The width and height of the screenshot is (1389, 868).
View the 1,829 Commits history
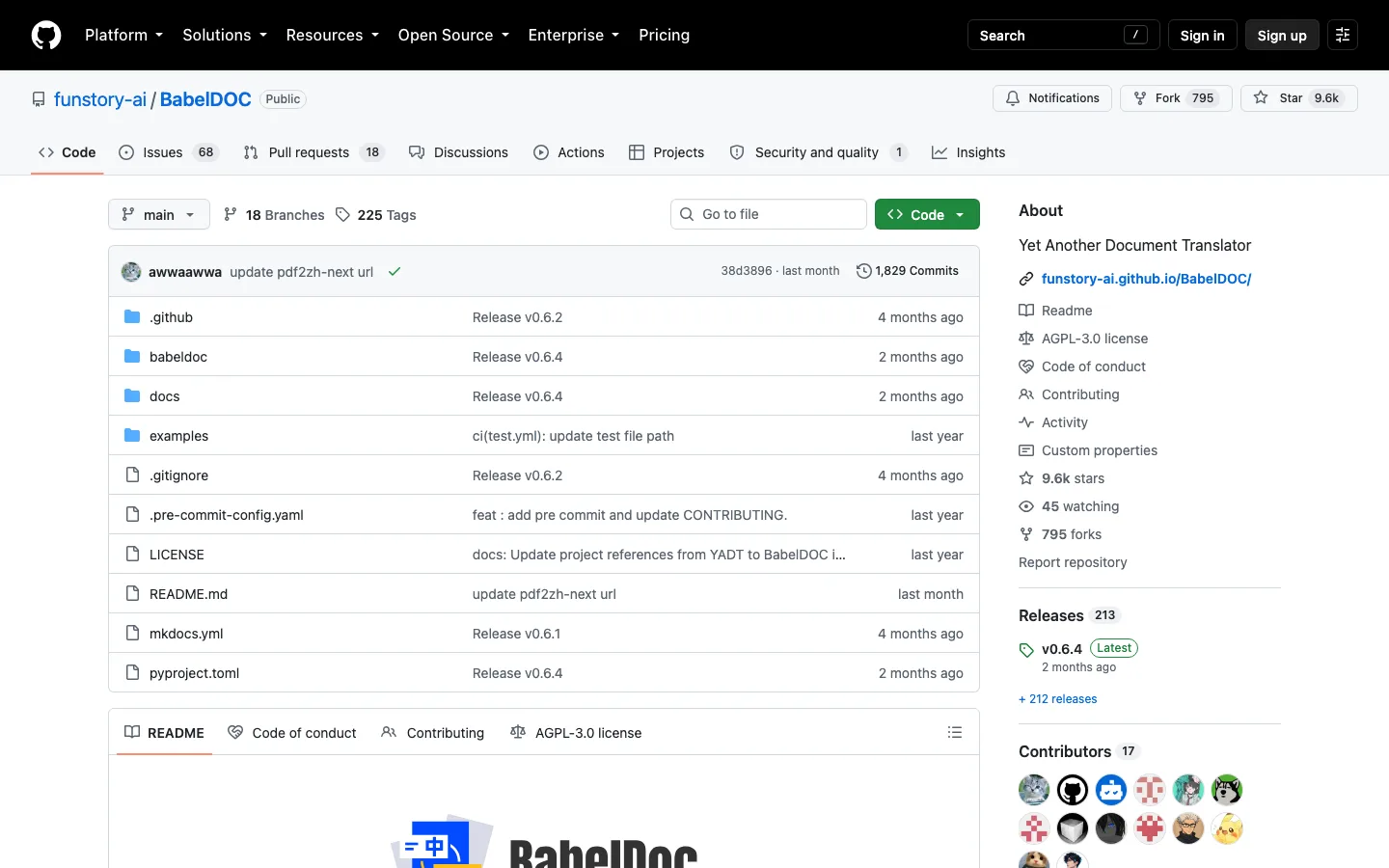pyautogui.click(x=908, y=271)
